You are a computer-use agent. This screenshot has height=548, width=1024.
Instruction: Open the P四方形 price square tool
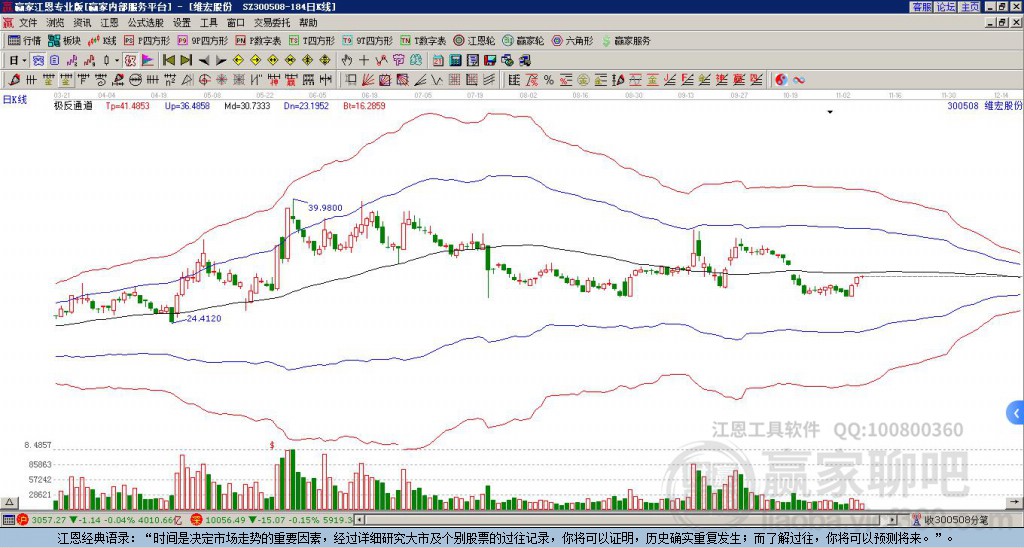(146, 40)
